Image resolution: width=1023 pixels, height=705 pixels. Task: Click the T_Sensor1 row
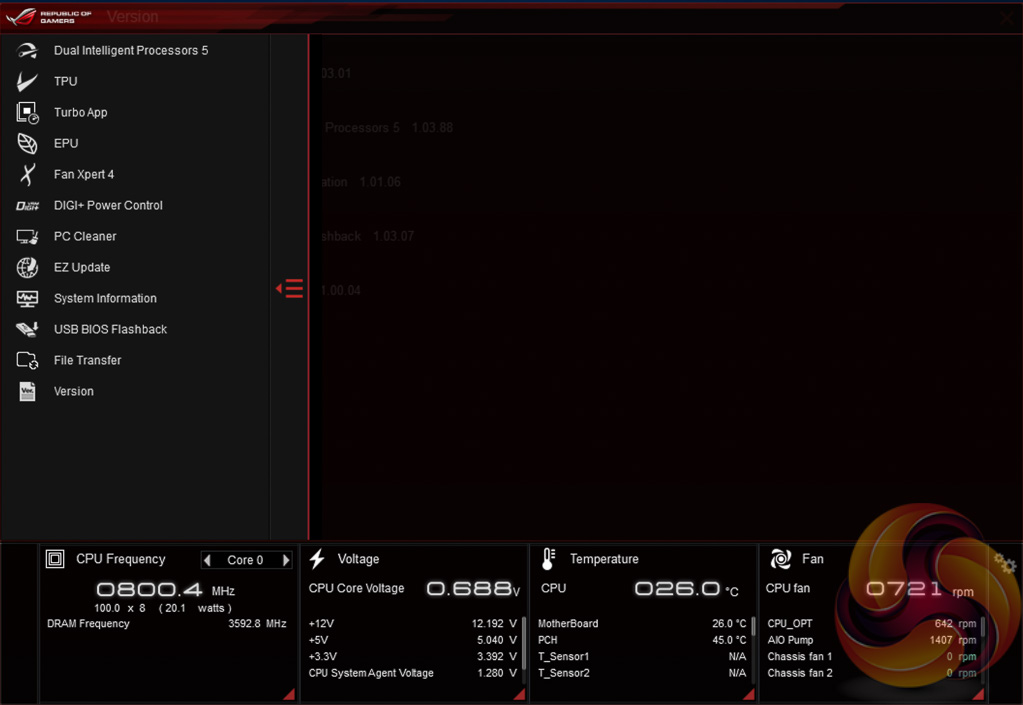coord(642,656)
